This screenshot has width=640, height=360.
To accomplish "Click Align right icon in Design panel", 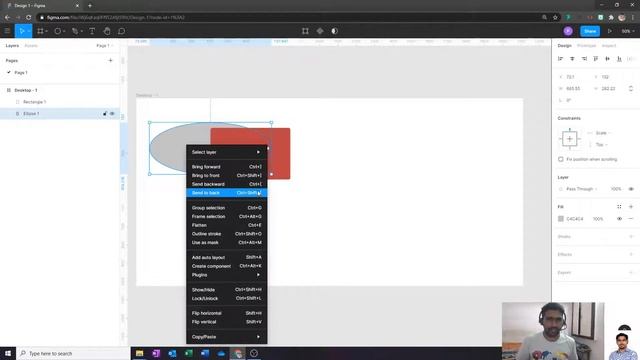I will [x=584, y=59].
